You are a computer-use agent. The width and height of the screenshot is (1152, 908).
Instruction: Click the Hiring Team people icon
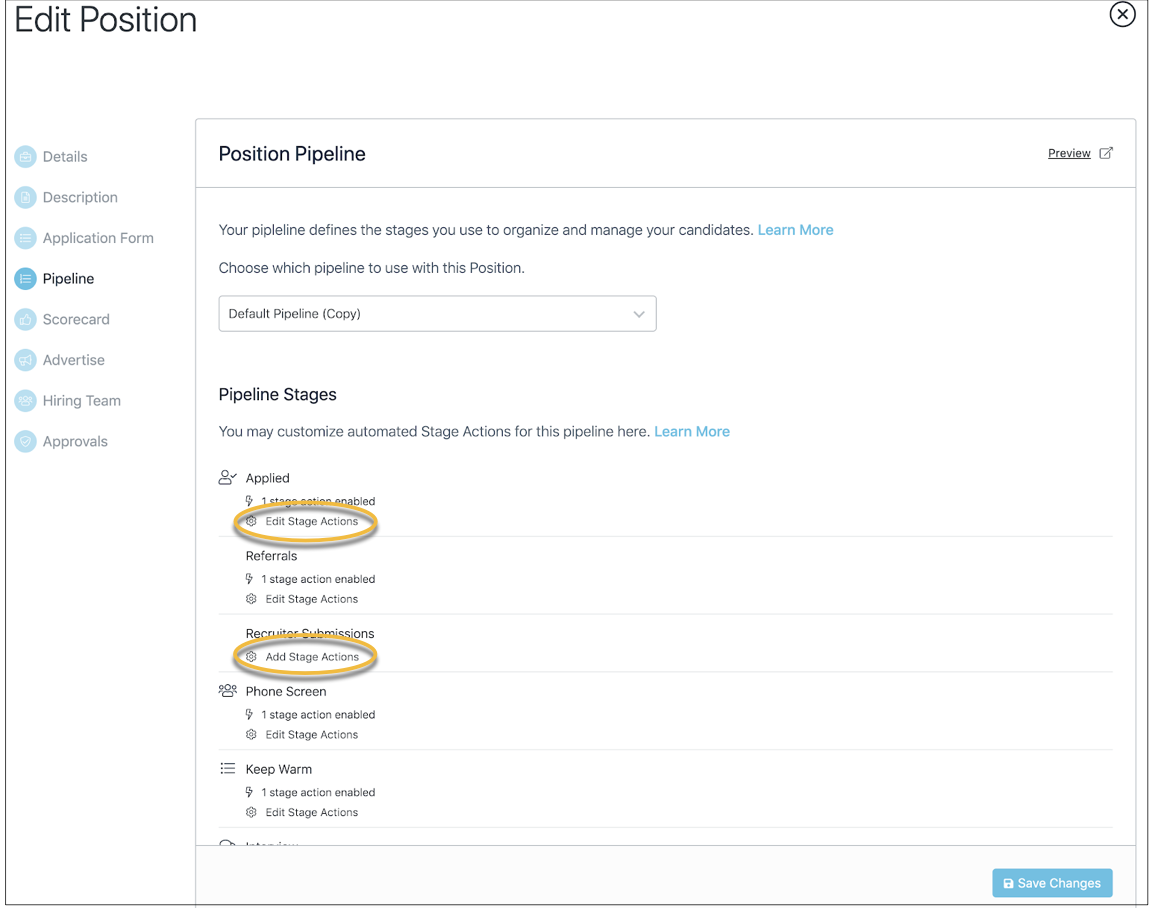tap(25, 400)
